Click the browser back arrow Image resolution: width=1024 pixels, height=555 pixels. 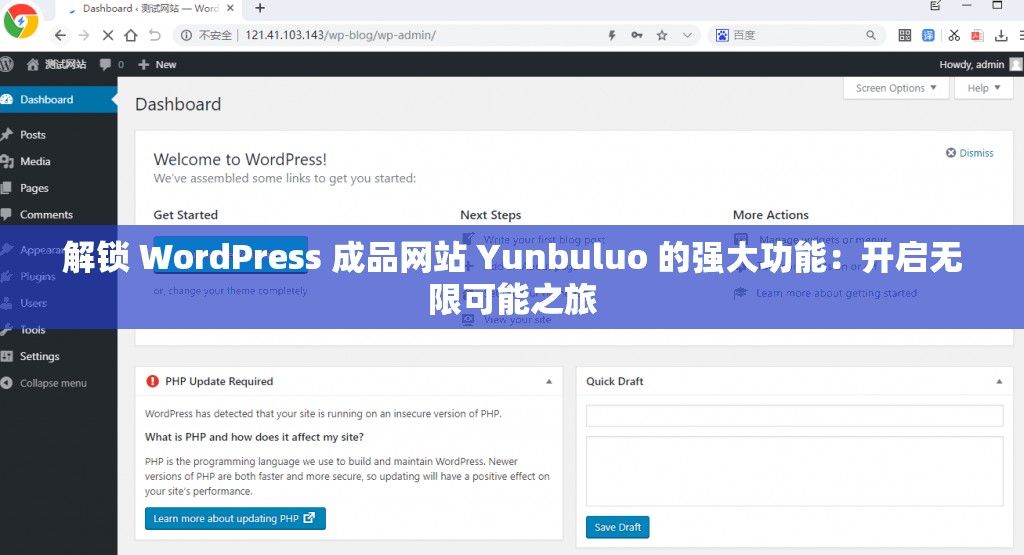(x=60, y=35)
